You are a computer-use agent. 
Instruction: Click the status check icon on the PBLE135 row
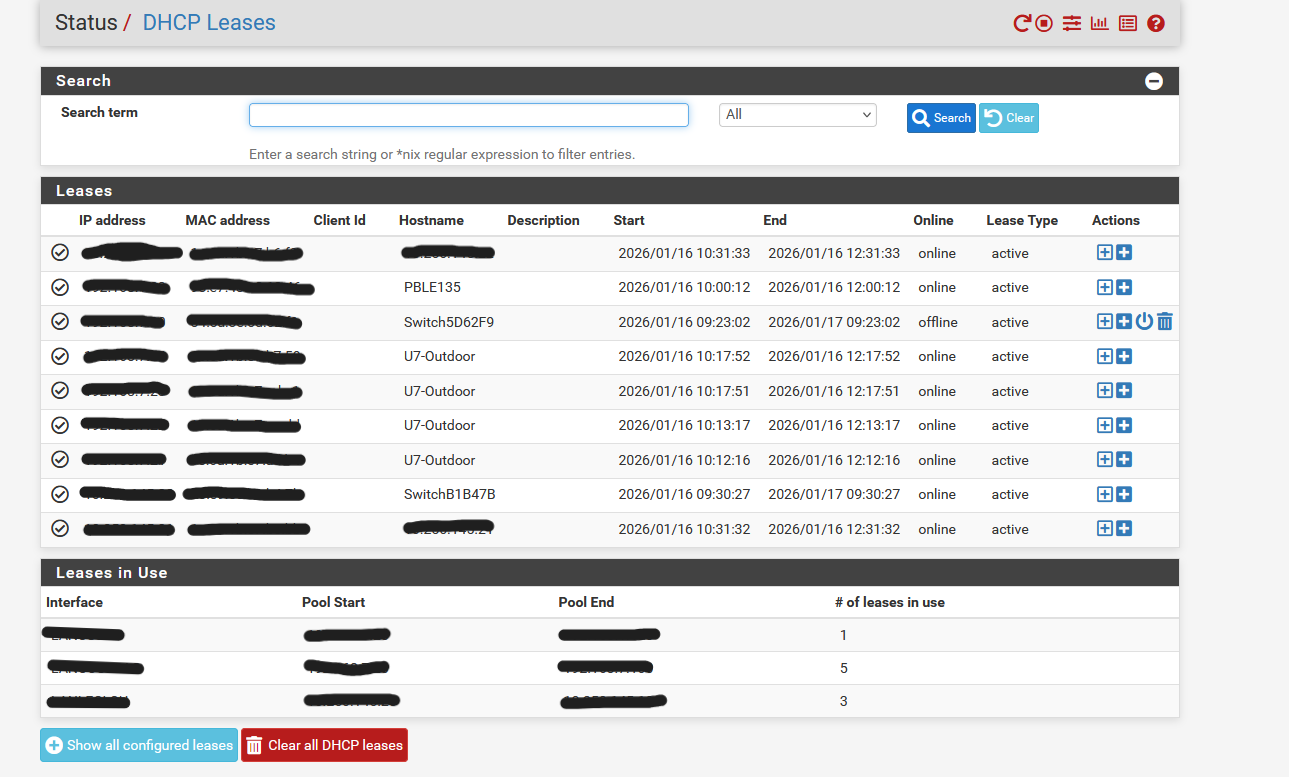pos(60,288)
